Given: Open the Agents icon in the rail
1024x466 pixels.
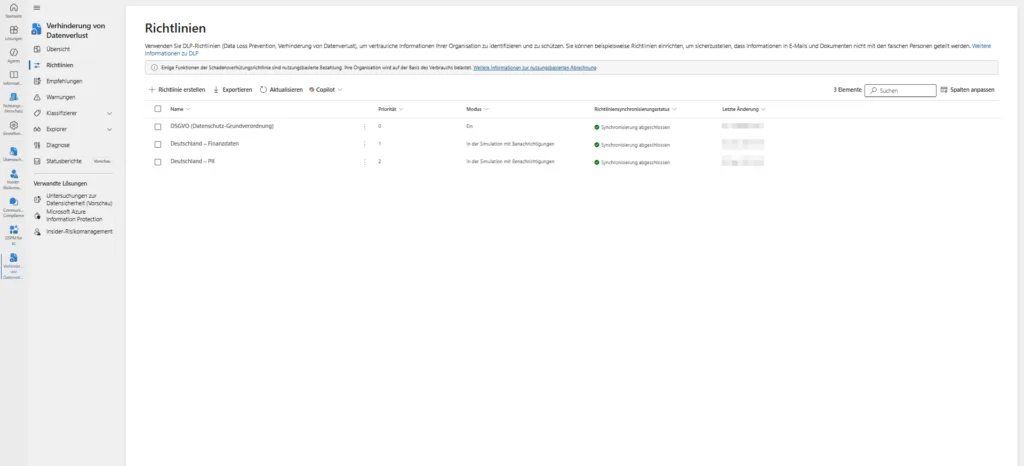Looking at the screenshot, I should pos(13,55).
